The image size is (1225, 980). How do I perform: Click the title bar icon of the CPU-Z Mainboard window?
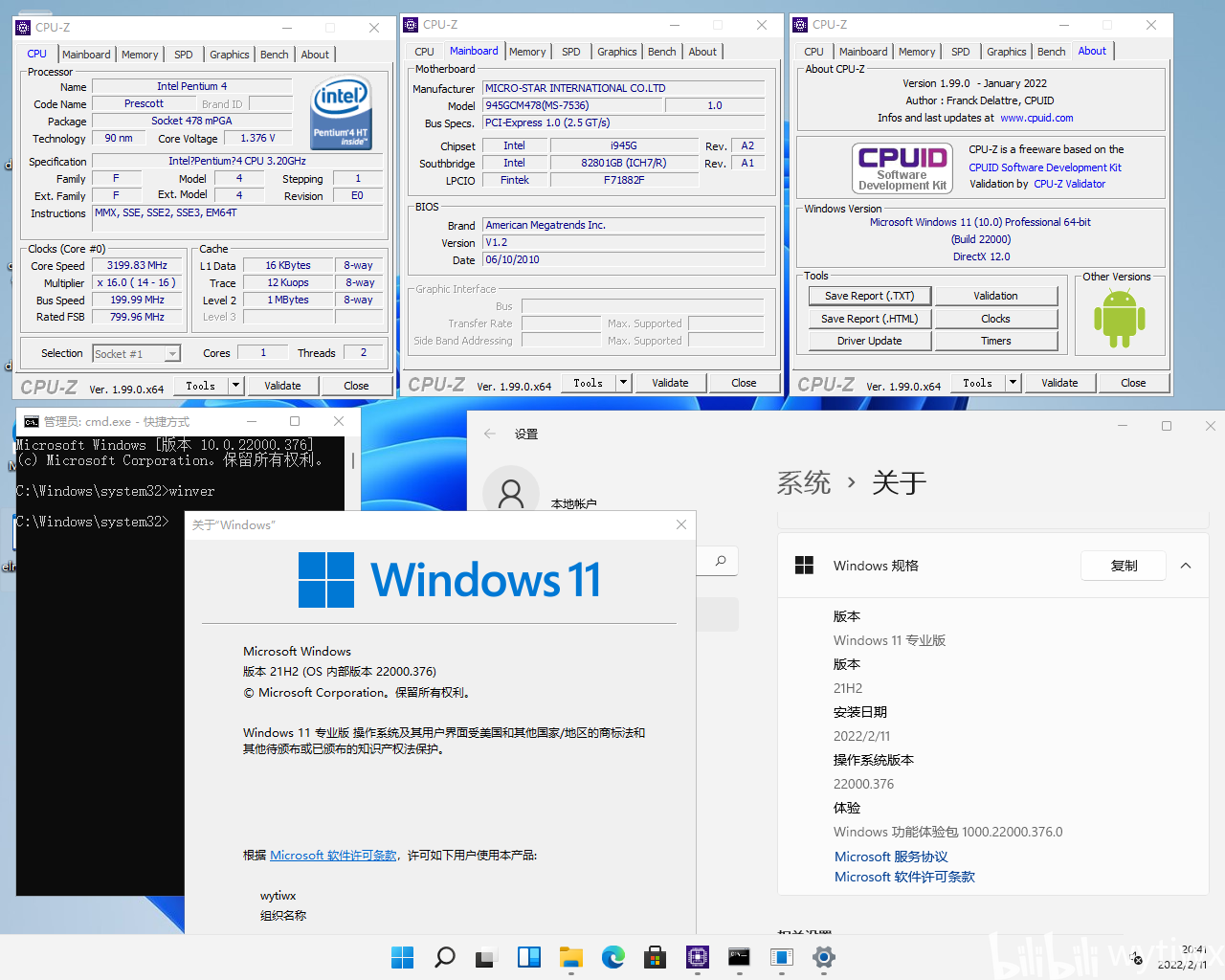411,25
